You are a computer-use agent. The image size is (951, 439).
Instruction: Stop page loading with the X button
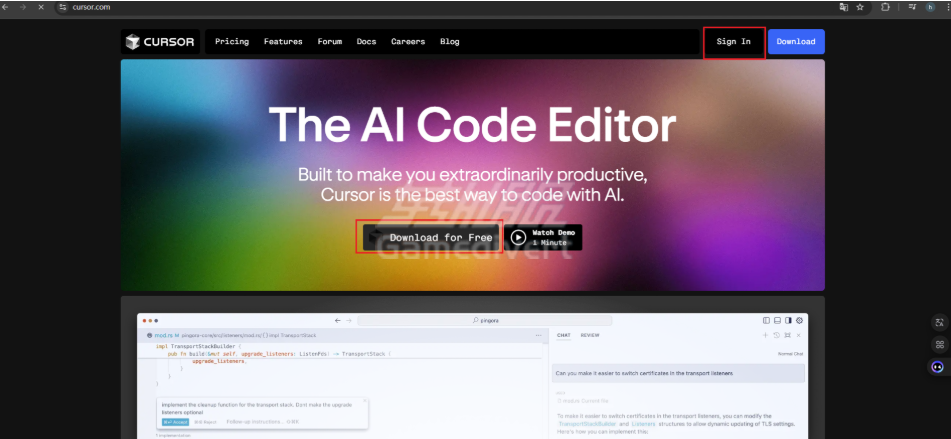point(40,7)
